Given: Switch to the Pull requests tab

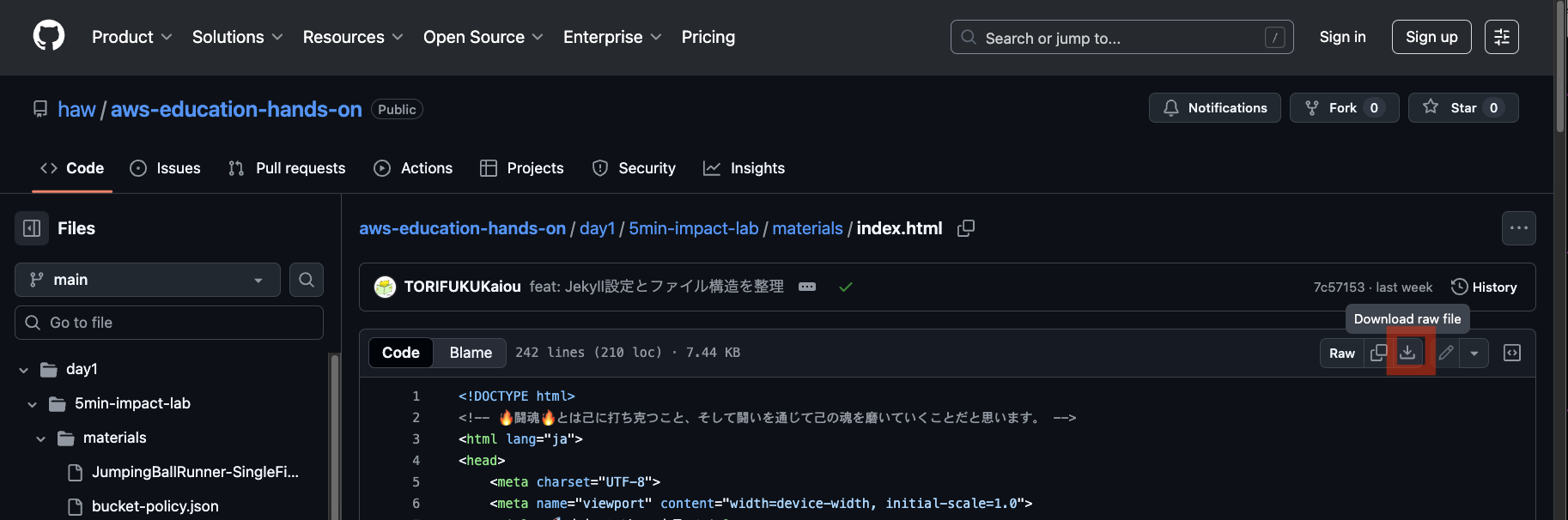Looking at the screenshot, I should pos(287,168).
